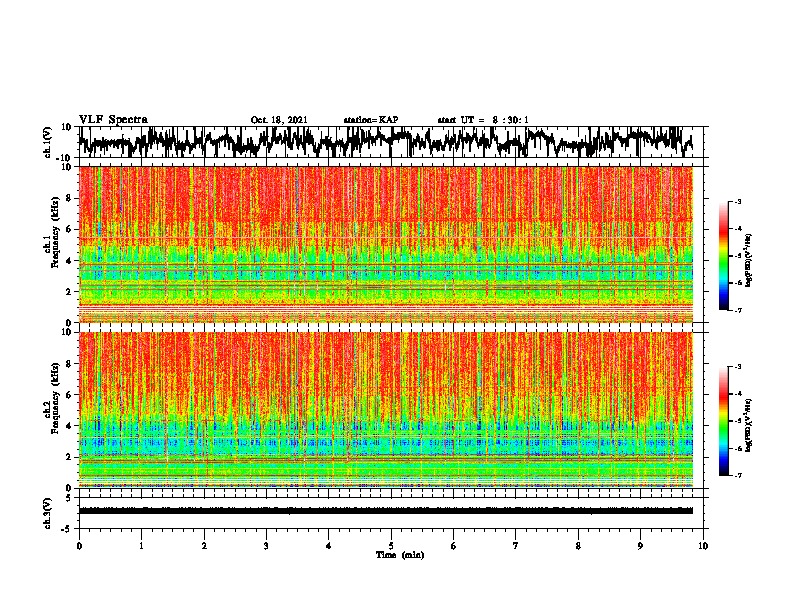Click the '6' kHz tick on ch.2 spectrogram
This screenshot has width=792, height=612.
pos(69,395)
